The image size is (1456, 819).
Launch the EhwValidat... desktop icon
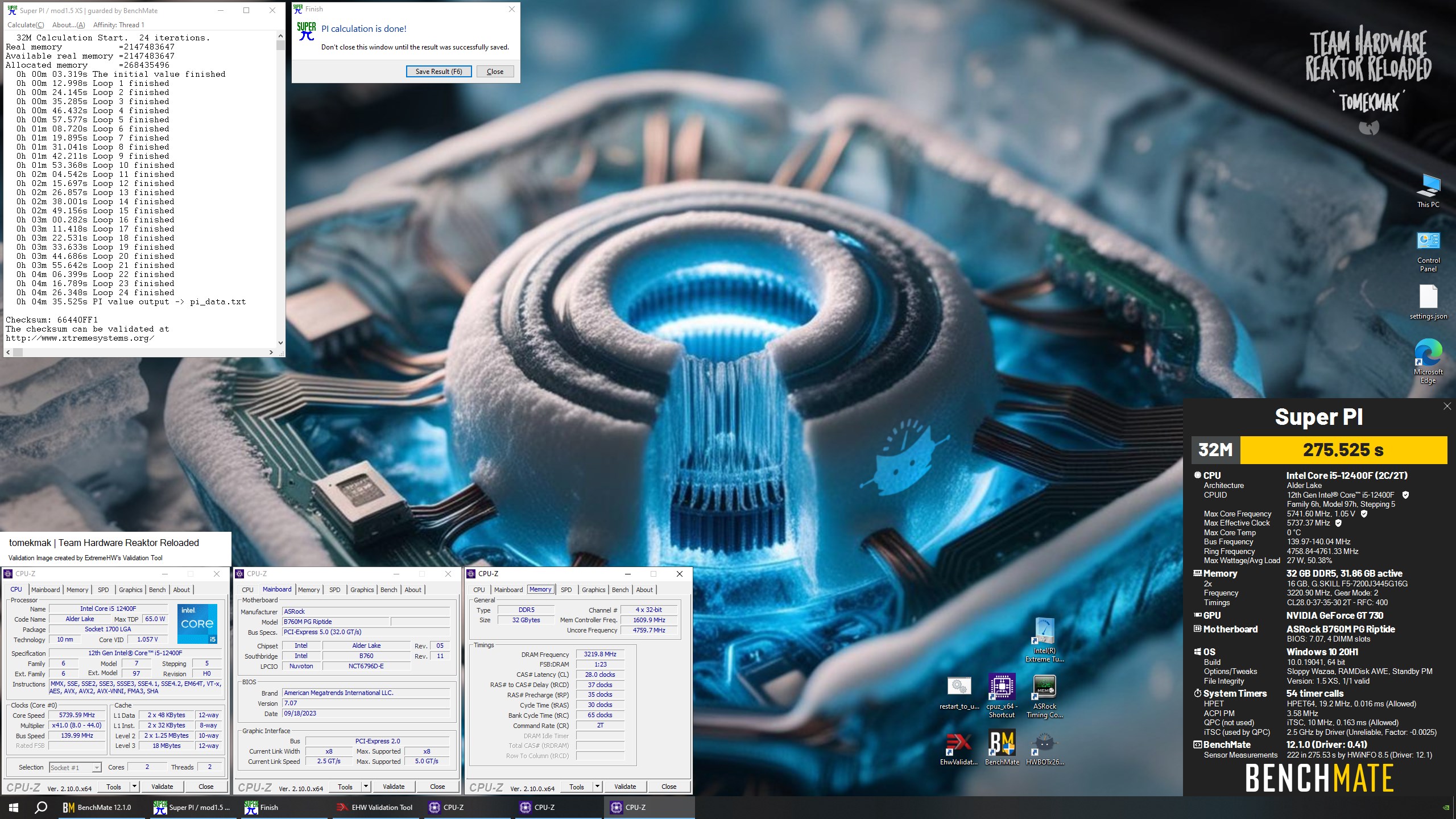[959, 748]
